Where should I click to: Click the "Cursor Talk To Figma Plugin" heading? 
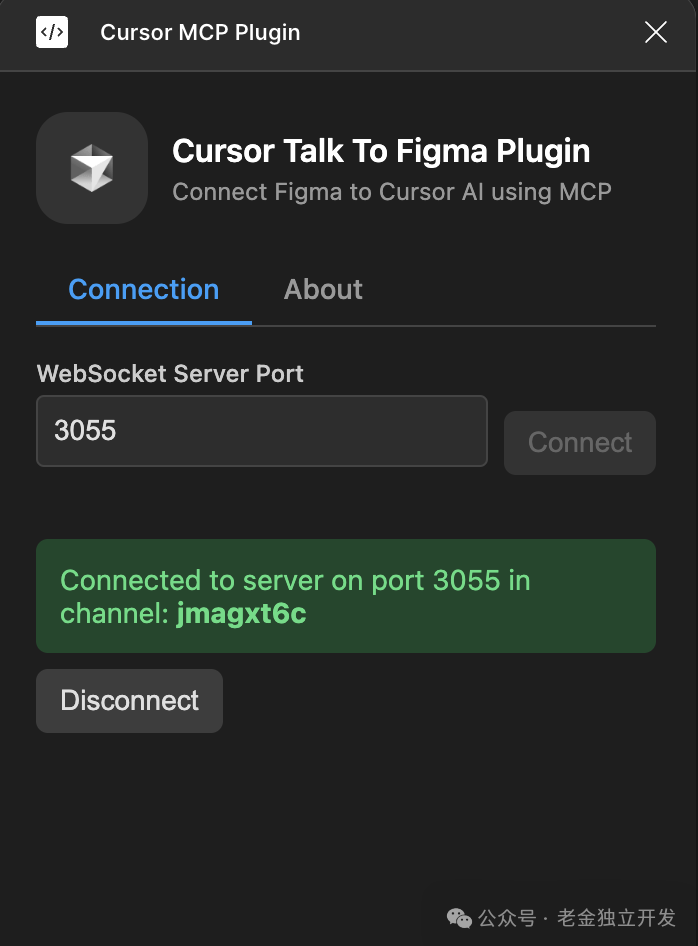381,151
